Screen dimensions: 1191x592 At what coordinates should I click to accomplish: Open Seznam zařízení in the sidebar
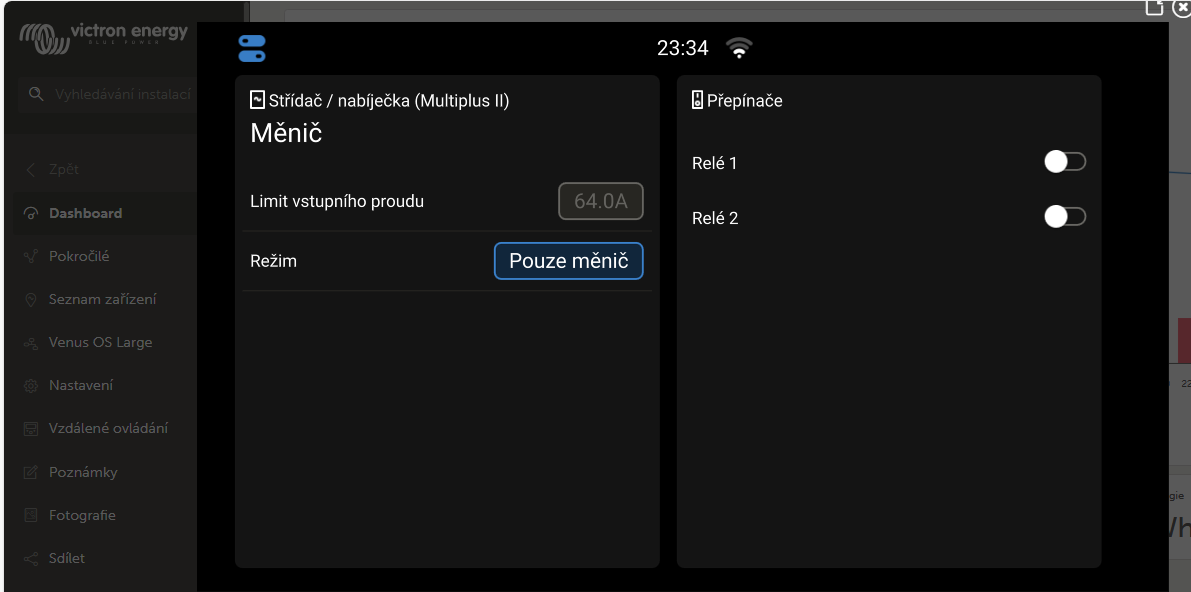(x=102, y=299)
